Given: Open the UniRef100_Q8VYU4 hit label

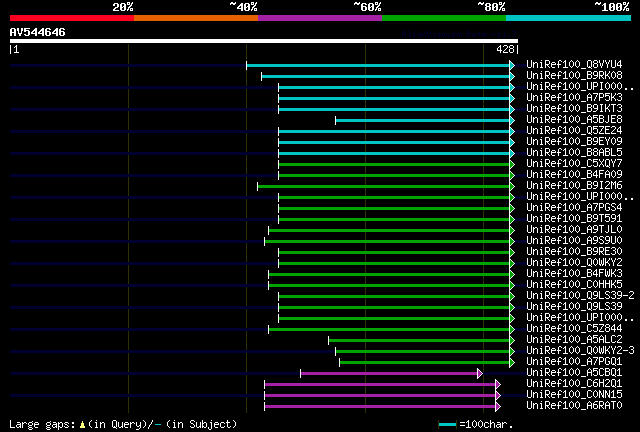Looking at the screenshot, I should pyautogui.click(x=574, y=64).
